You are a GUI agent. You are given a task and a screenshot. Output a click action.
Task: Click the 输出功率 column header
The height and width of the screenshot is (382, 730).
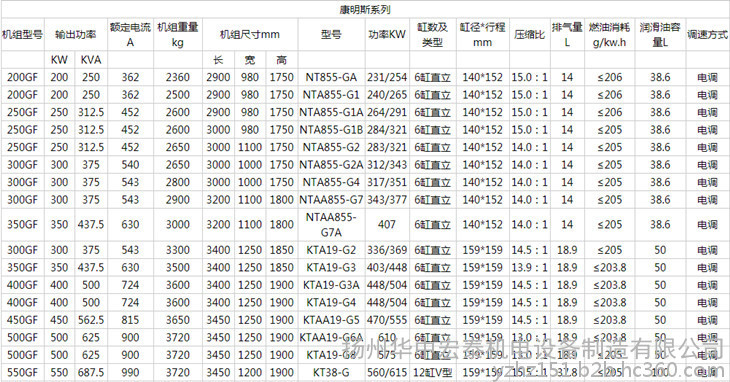point(75,34)
